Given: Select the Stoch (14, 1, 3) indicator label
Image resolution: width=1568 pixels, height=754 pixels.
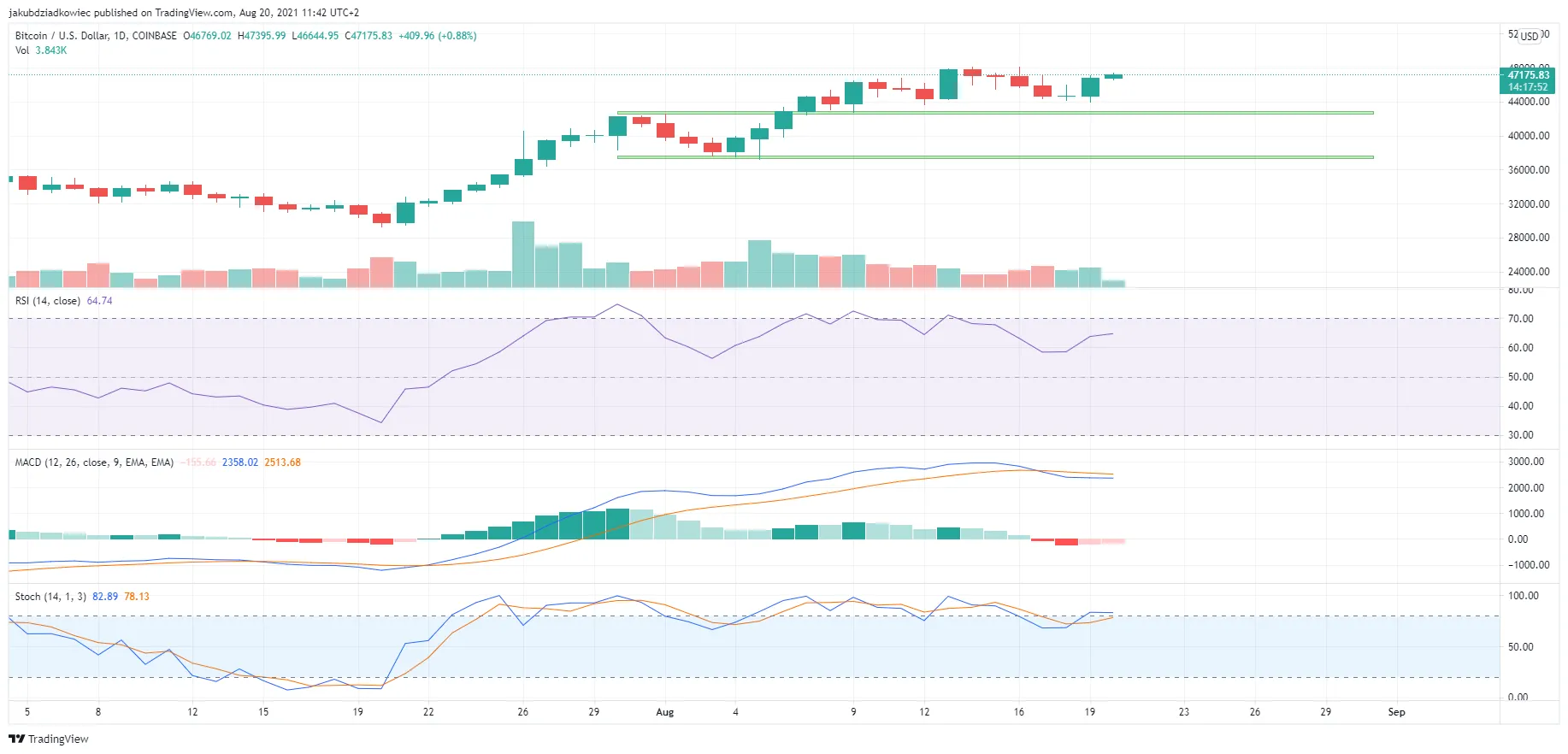Looking at the screenshot, I should click(x=50, y=597).
